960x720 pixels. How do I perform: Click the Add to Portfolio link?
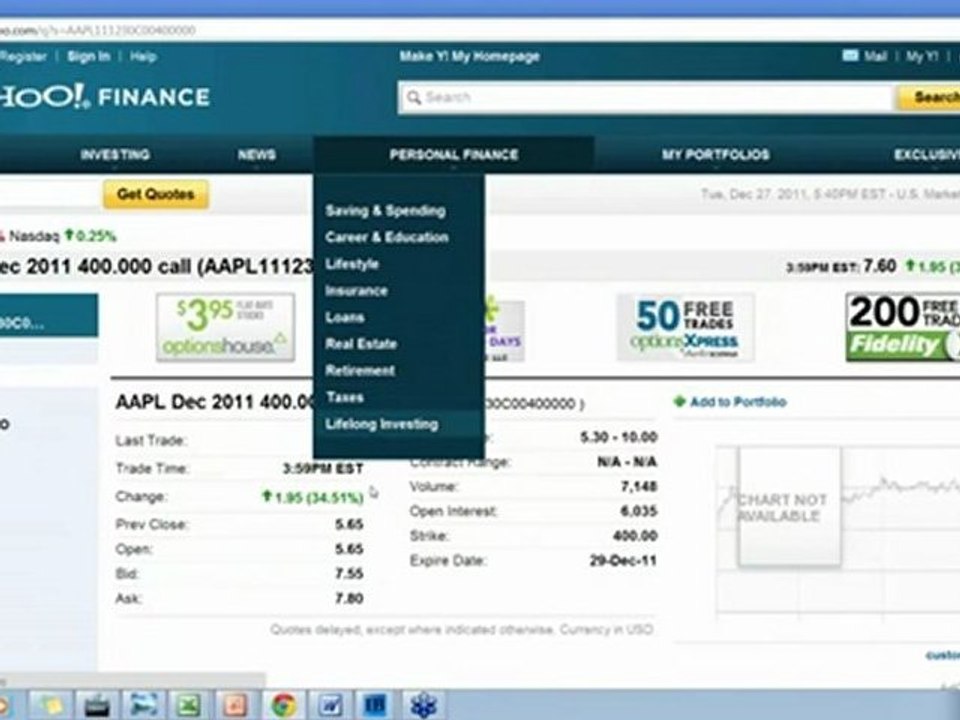(738, 402)
